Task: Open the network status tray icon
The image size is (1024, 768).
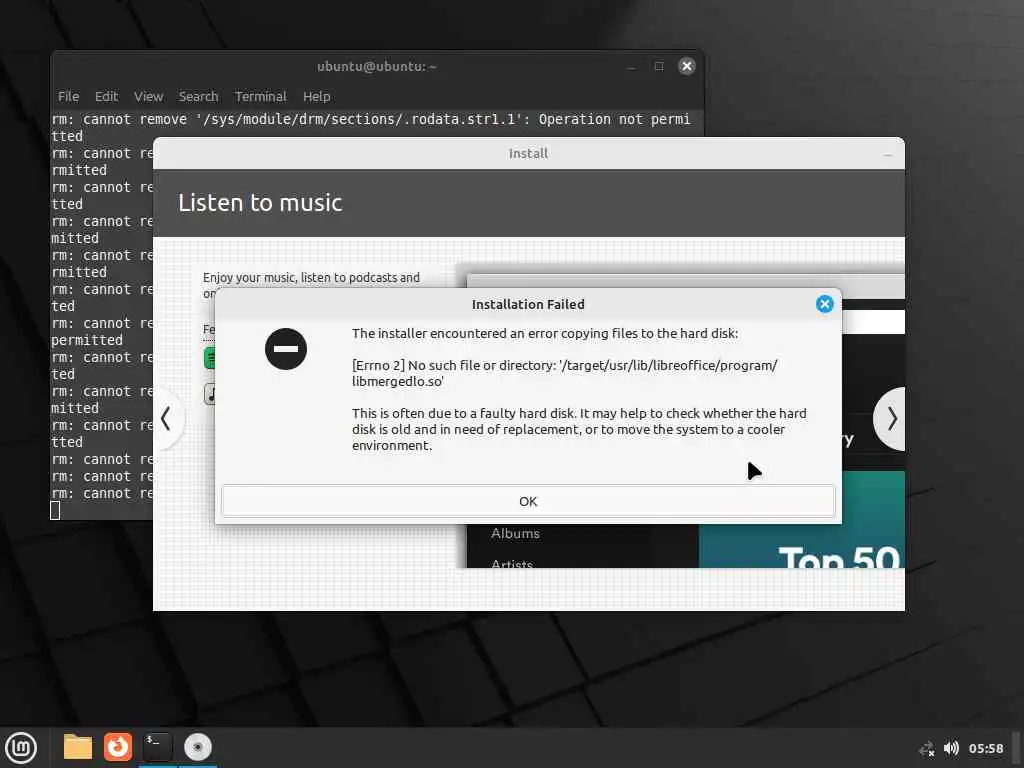Action: click(x=927, y=748)
